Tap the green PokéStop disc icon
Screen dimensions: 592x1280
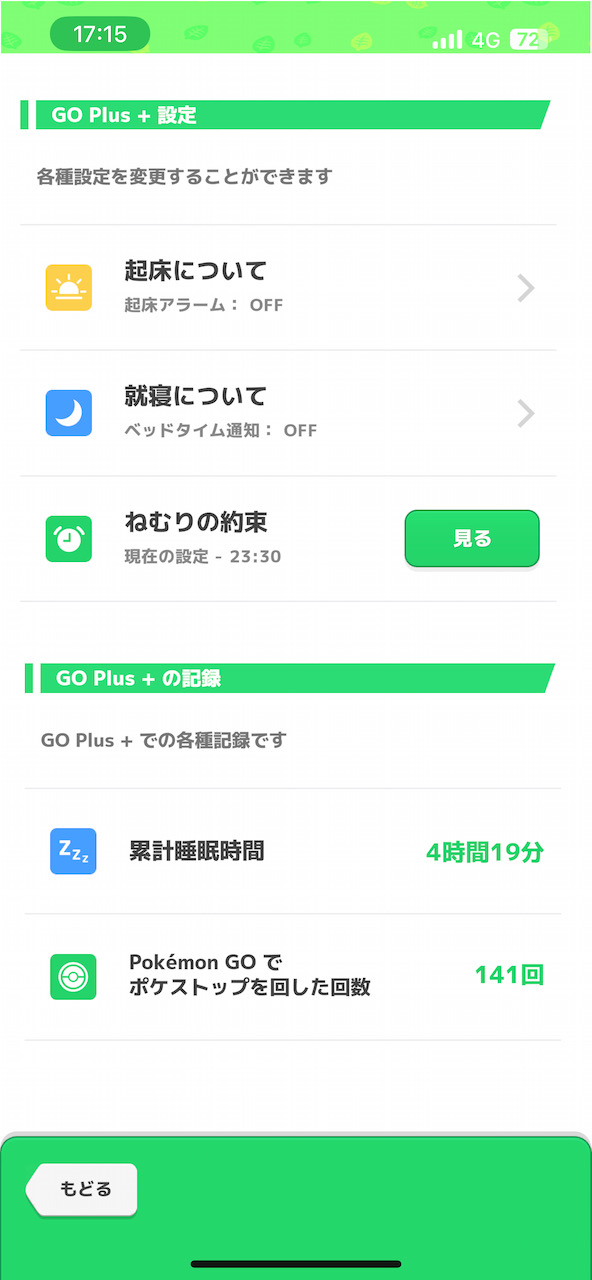pos(73,977)
